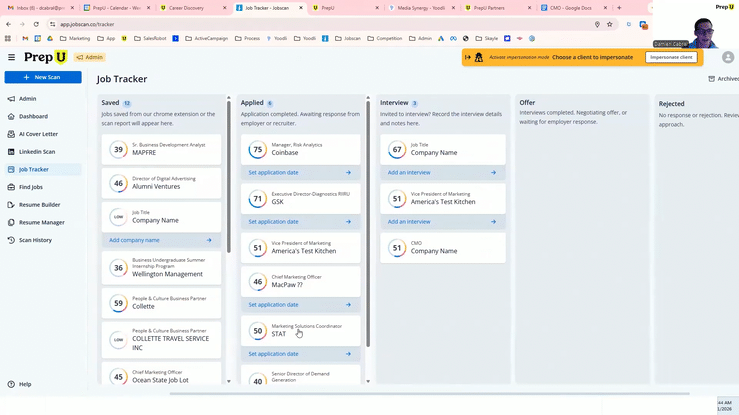
Task: Click the Admin megaphone badge near logo
Action: click(x=90, y=57)
